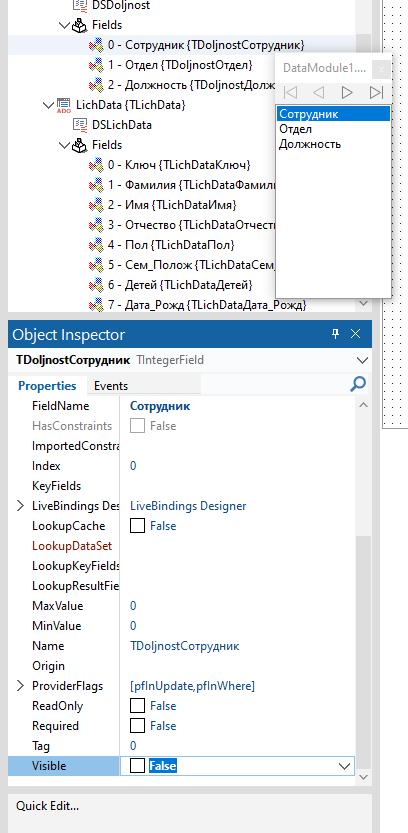Viewport: 408px width, 833px height.
Task: Go to last record in navigator
Action: (376, 92)
